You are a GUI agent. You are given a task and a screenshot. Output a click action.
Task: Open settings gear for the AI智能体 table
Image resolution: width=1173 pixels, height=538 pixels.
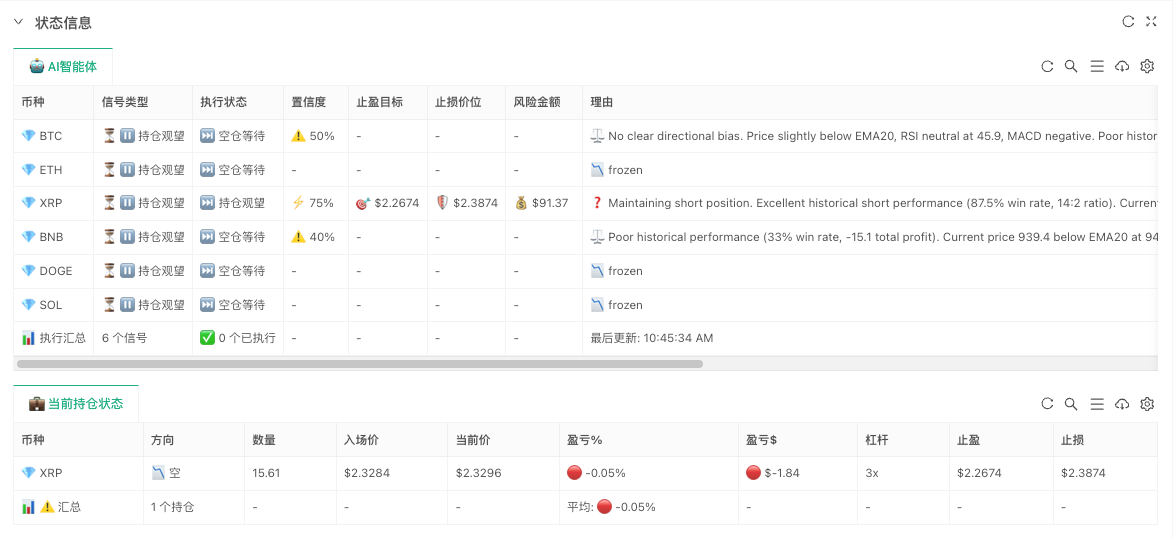click(1147, 67)
